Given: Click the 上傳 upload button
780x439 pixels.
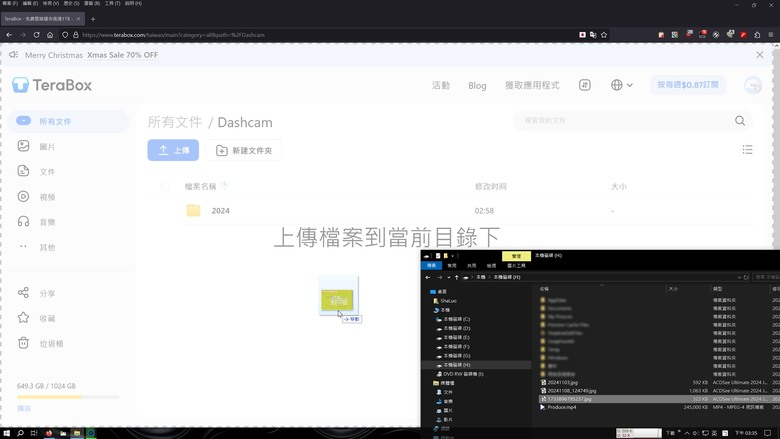Looking at the screenshot, I should pos(173,150).
